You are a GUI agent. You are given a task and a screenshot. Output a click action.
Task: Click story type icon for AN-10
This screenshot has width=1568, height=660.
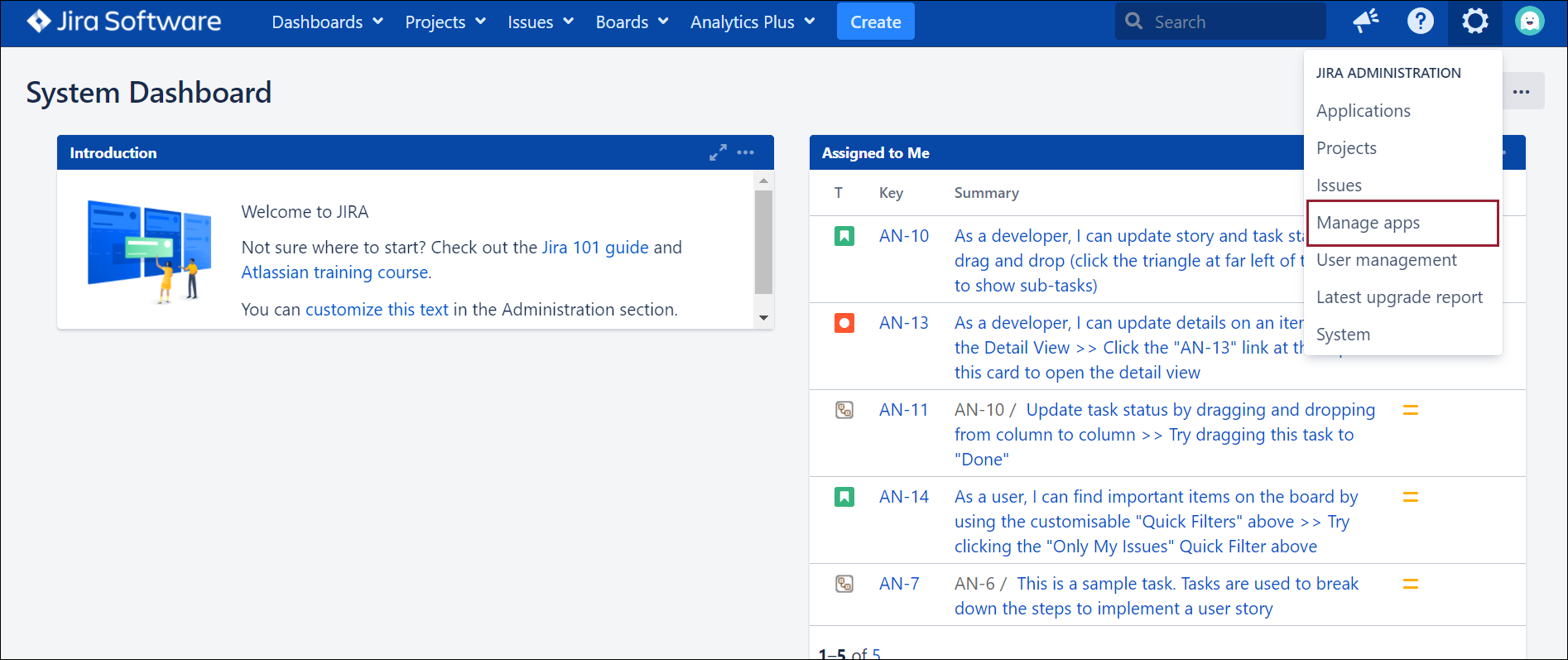point(844,236)
